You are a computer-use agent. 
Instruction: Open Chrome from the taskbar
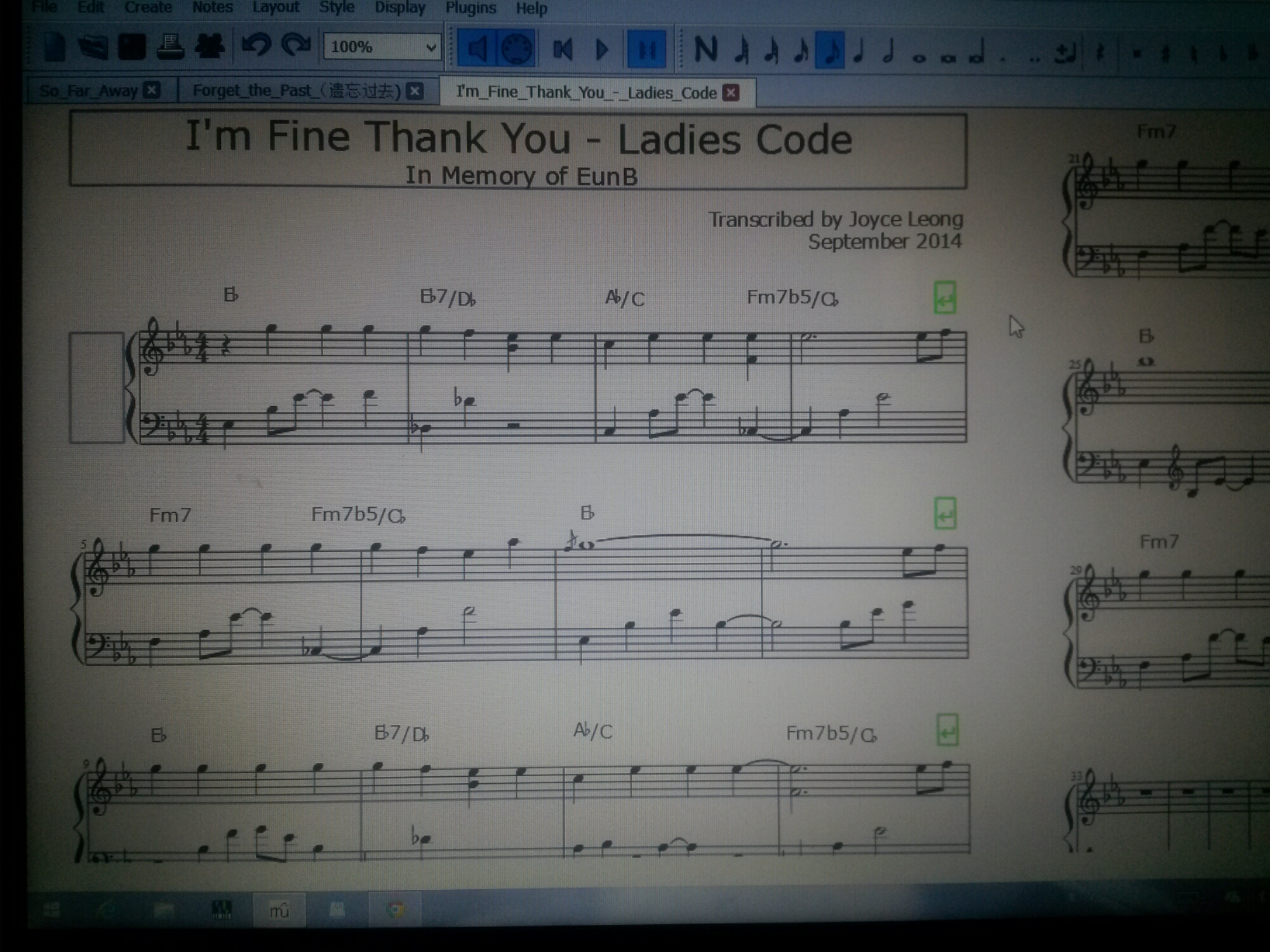click(396, 909)
